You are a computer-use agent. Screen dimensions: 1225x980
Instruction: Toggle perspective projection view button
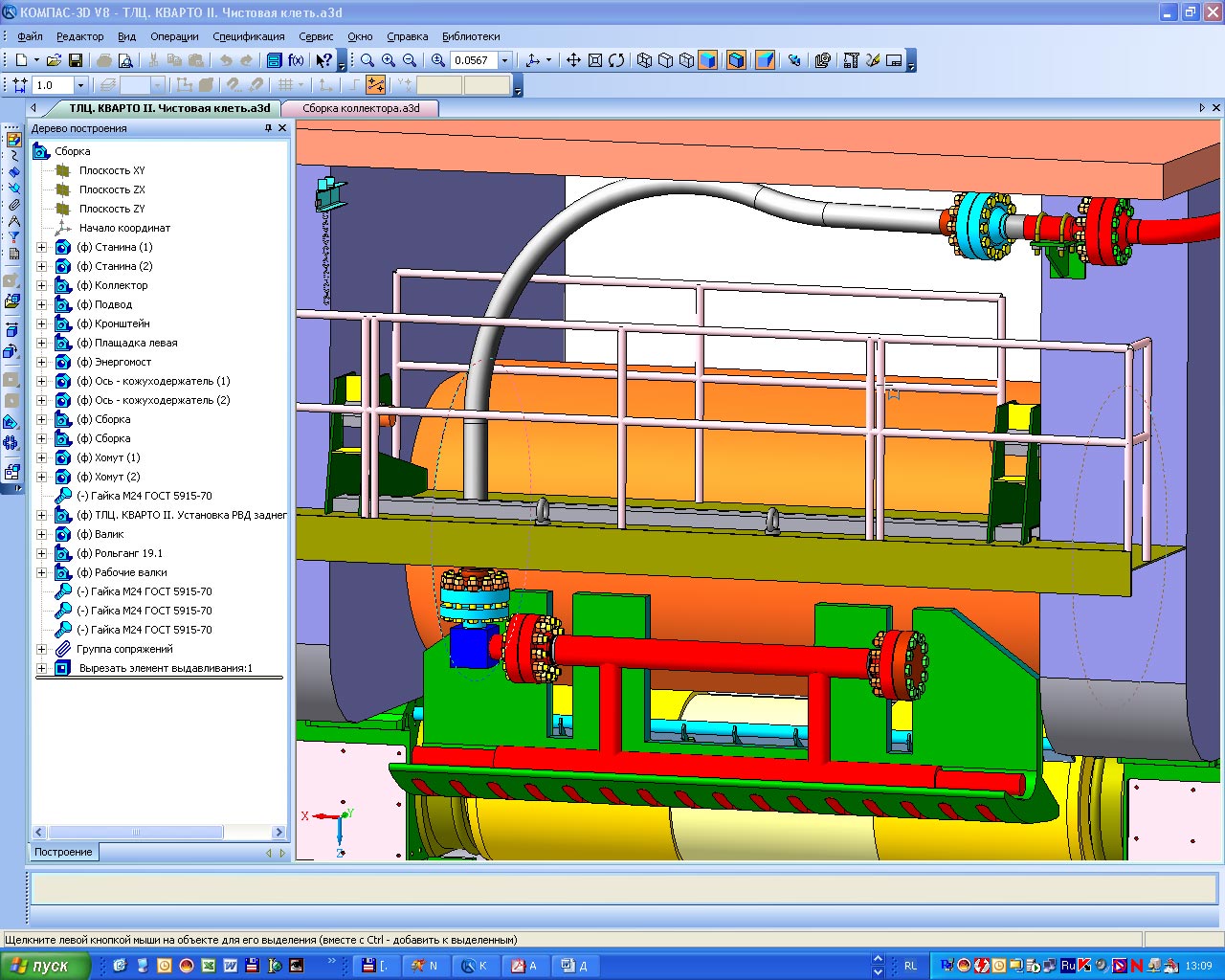coord(764,60)
